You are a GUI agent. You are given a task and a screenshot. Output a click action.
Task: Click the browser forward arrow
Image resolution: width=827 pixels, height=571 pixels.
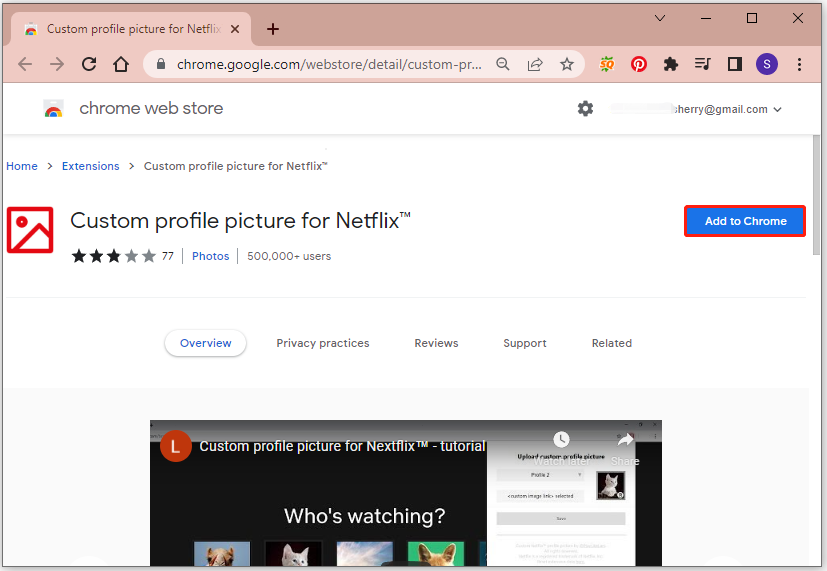57,64
